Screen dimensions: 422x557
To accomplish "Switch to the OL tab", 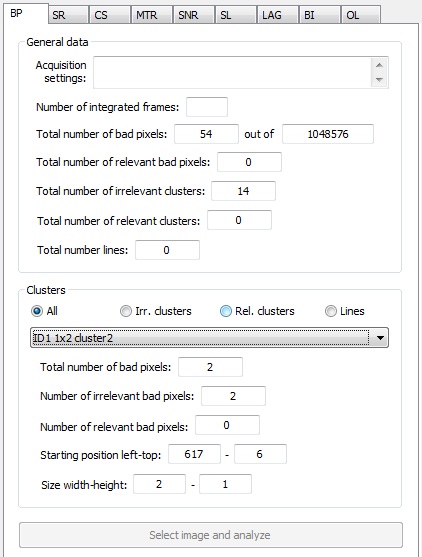I will [361, 15].
